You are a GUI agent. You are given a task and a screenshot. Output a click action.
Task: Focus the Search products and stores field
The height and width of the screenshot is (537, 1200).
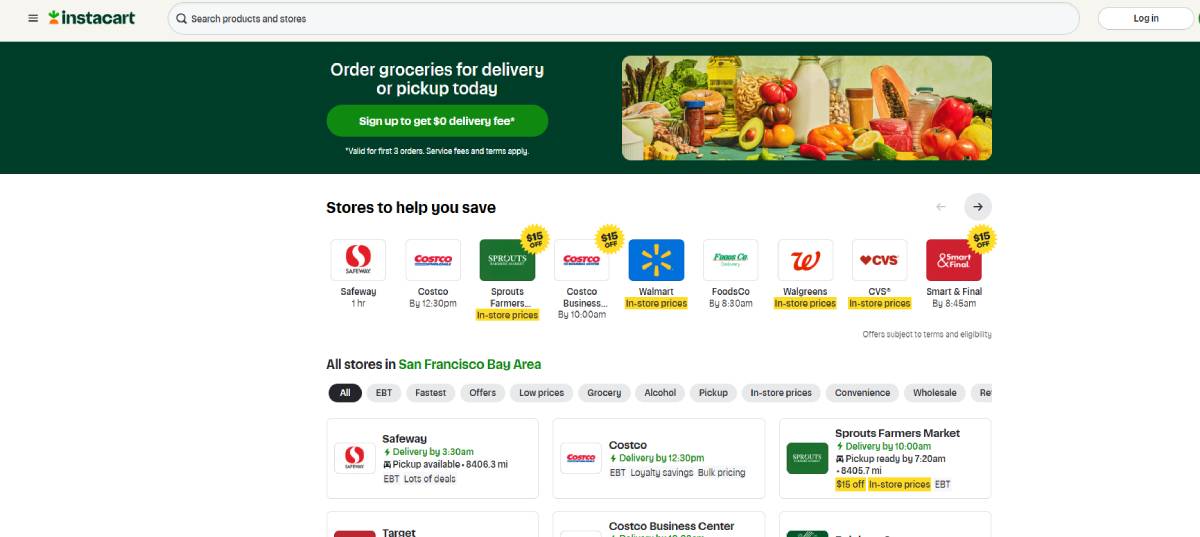(623, 18)
